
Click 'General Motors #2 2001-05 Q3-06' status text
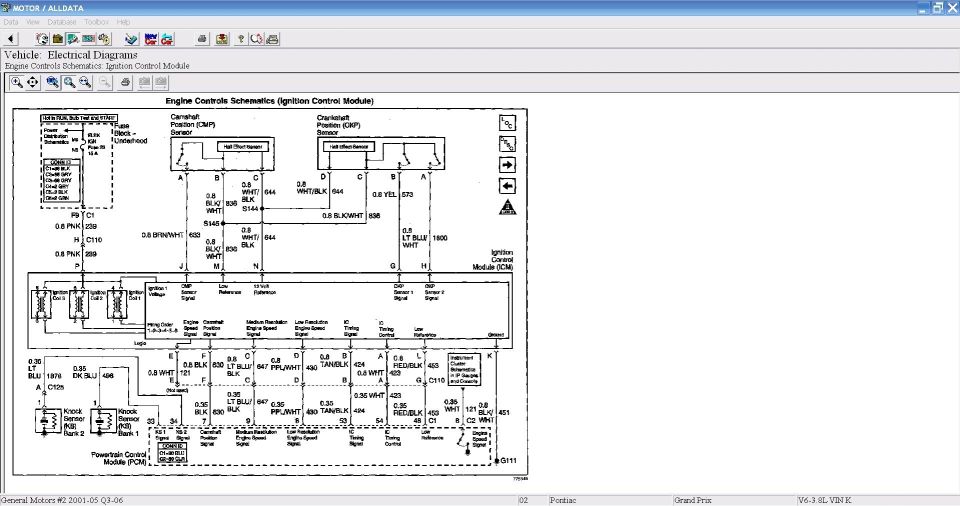click(62, 500)
